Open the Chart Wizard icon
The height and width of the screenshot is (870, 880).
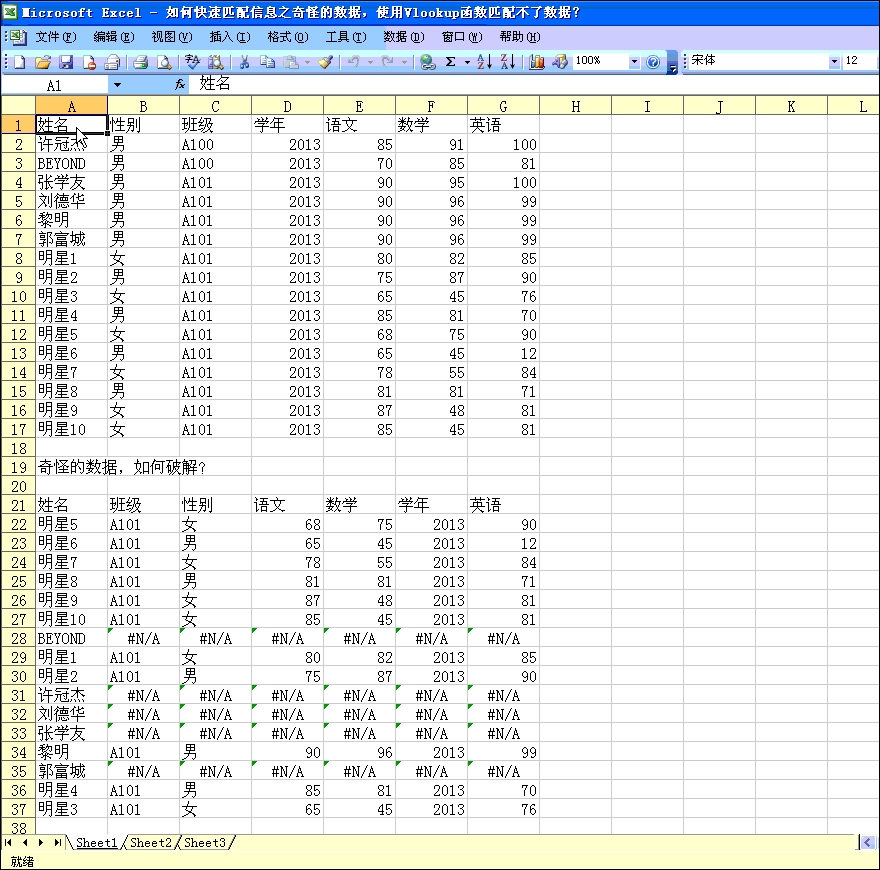pos(537,62)
